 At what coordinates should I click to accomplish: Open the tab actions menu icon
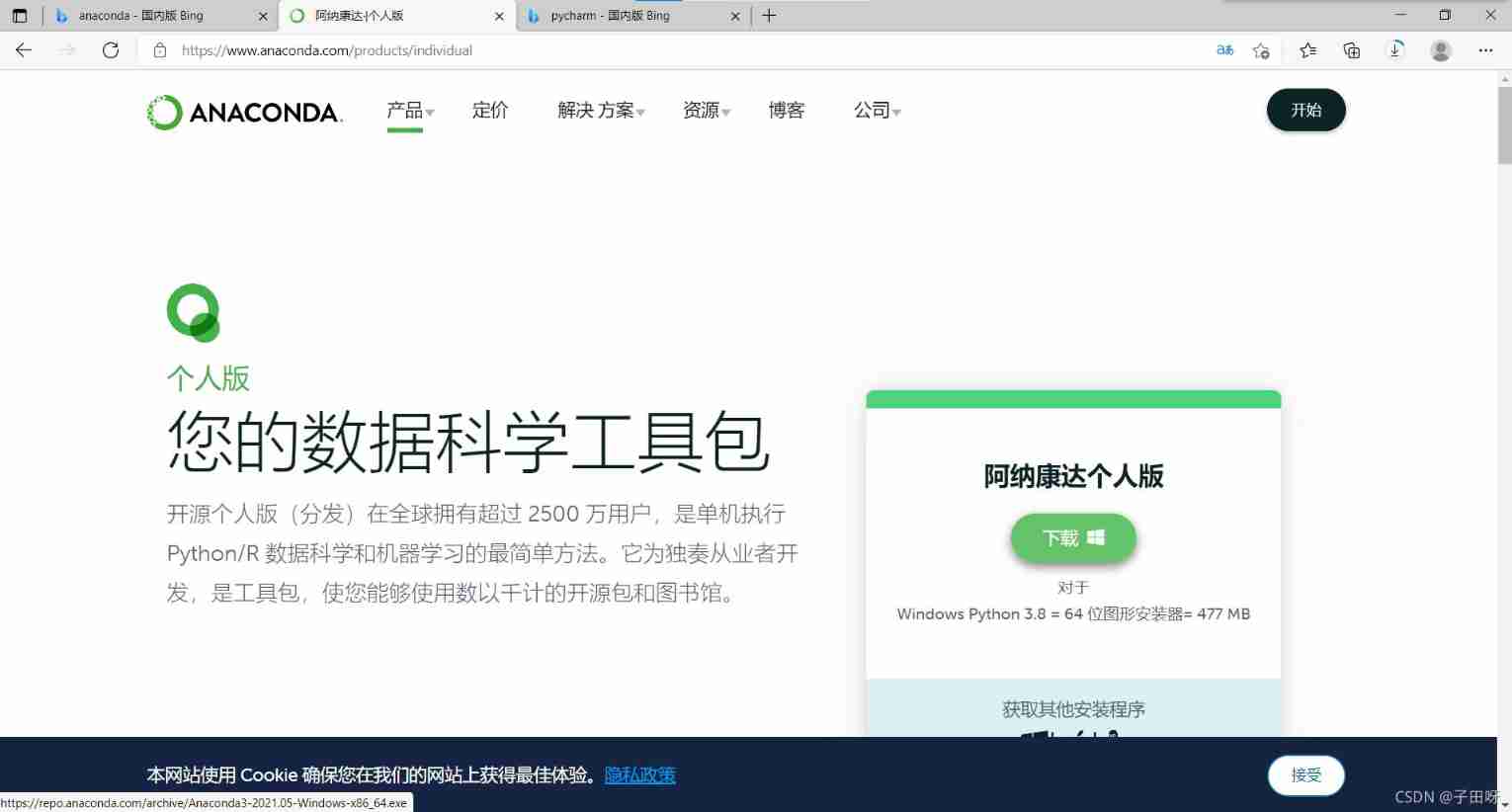[x=20, y=16]
